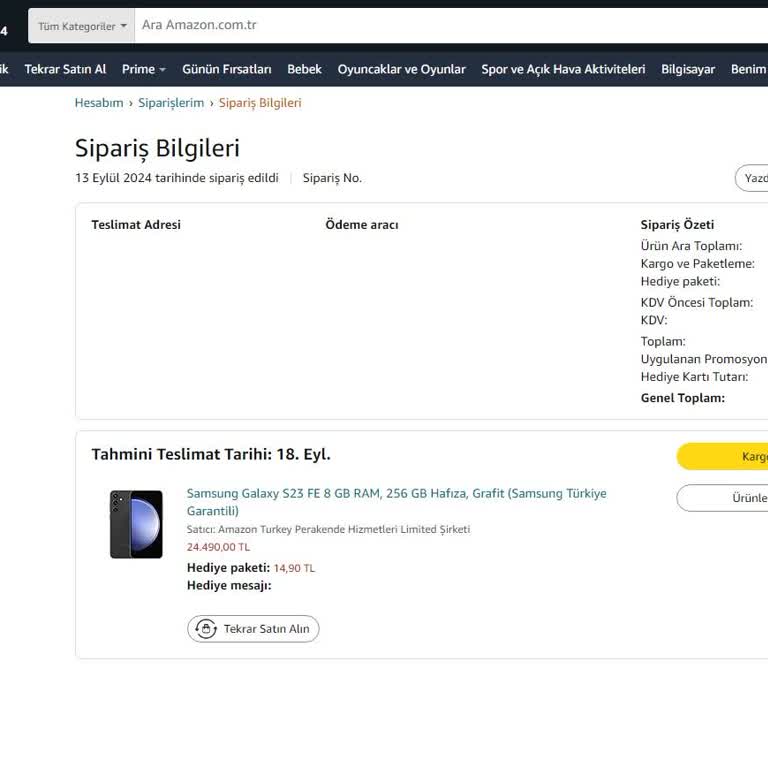Click the Tekrar Satın Alın button
The width and height of the screenshot is (768, 768).
[x=253, y=629]
